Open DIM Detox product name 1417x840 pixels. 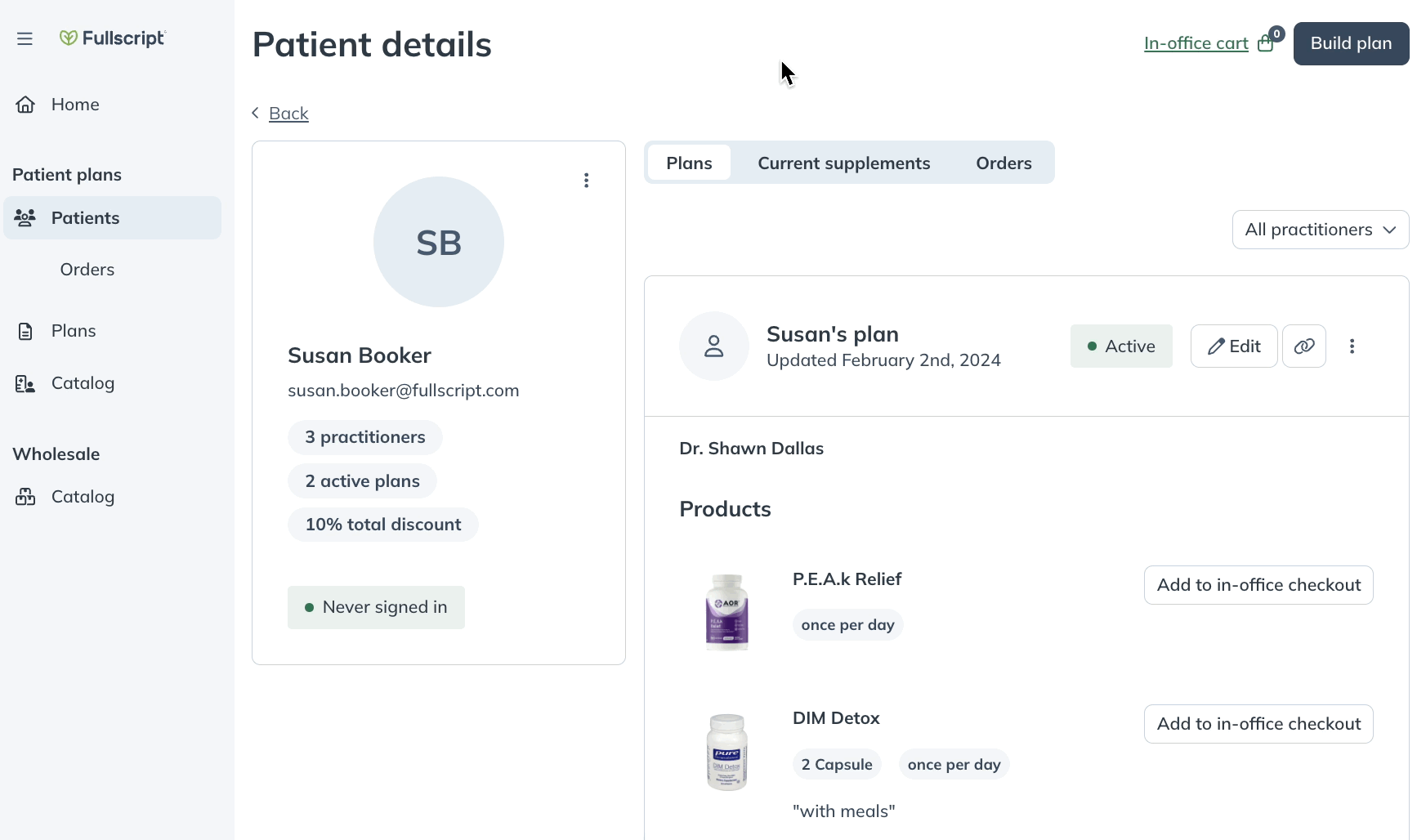[x=836, y=718]
